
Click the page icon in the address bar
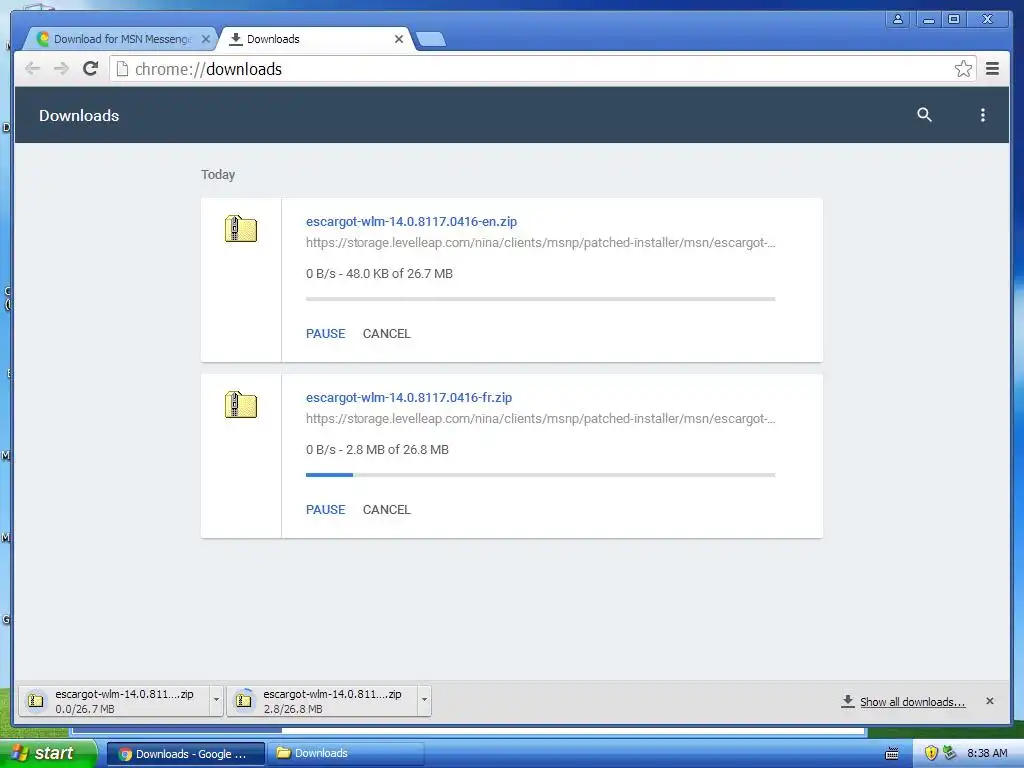122,69
